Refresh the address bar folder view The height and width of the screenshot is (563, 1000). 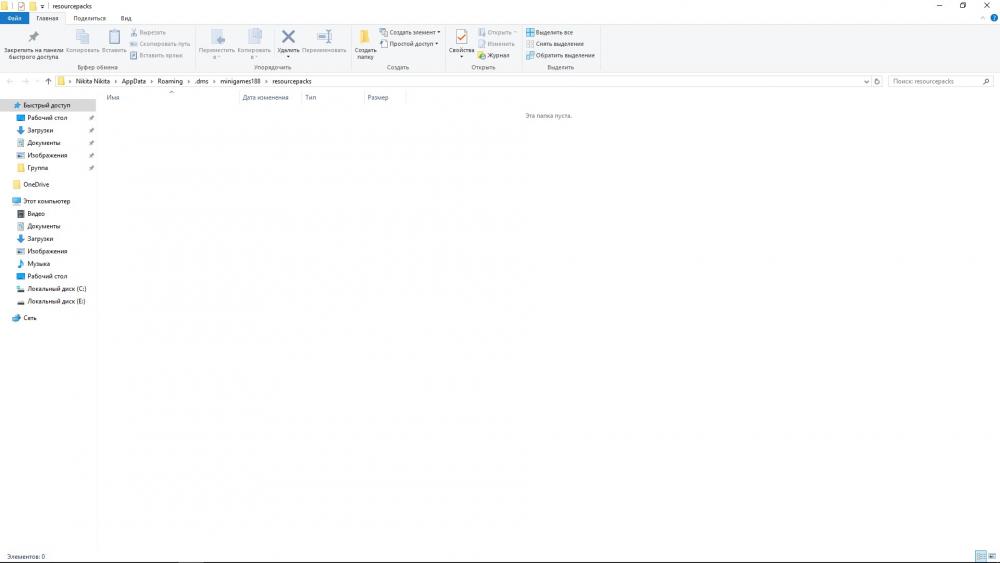click(x=877, y=81)
